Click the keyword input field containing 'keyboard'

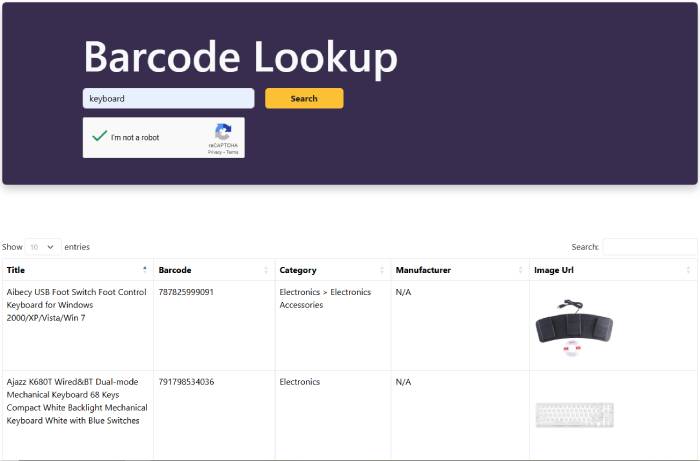[168, 98]
